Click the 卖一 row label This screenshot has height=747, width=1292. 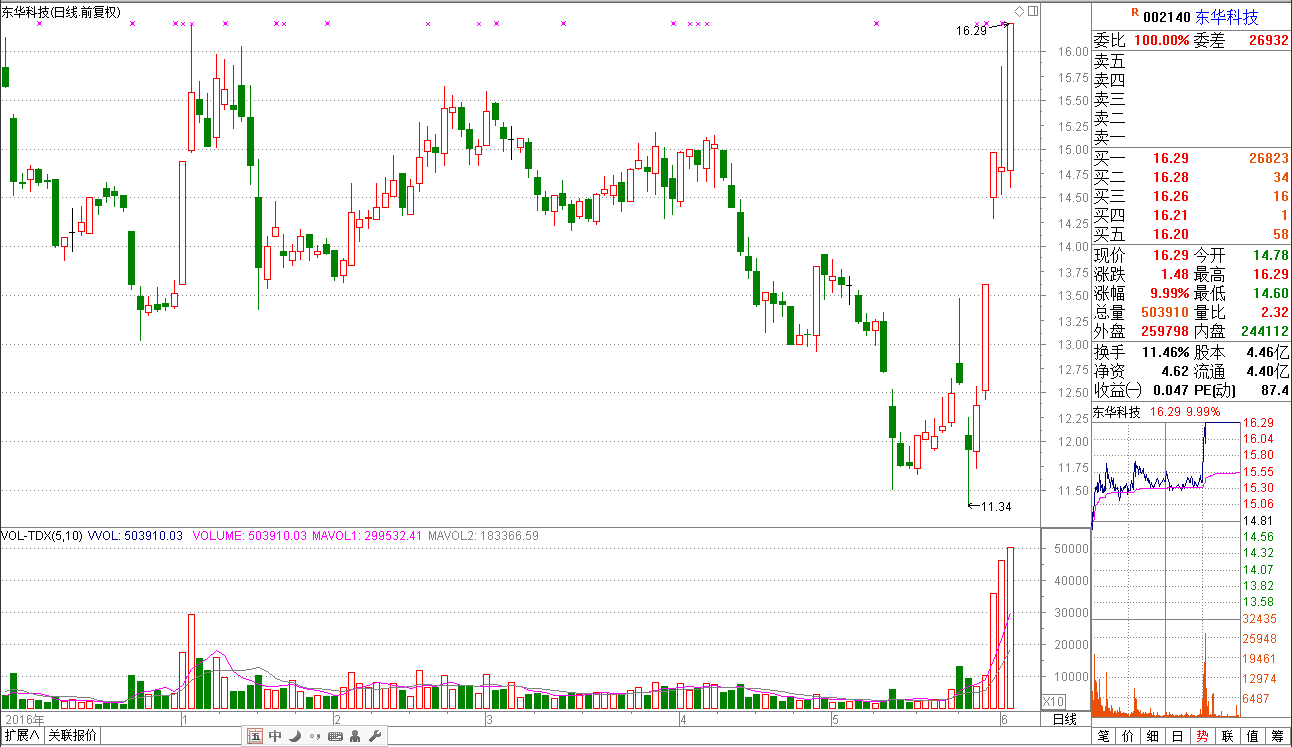(1110, 138)
